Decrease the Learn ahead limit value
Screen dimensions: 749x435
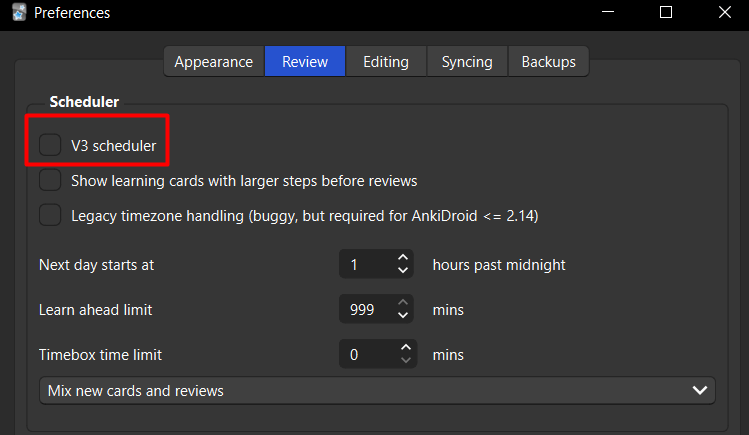point(403,316)
